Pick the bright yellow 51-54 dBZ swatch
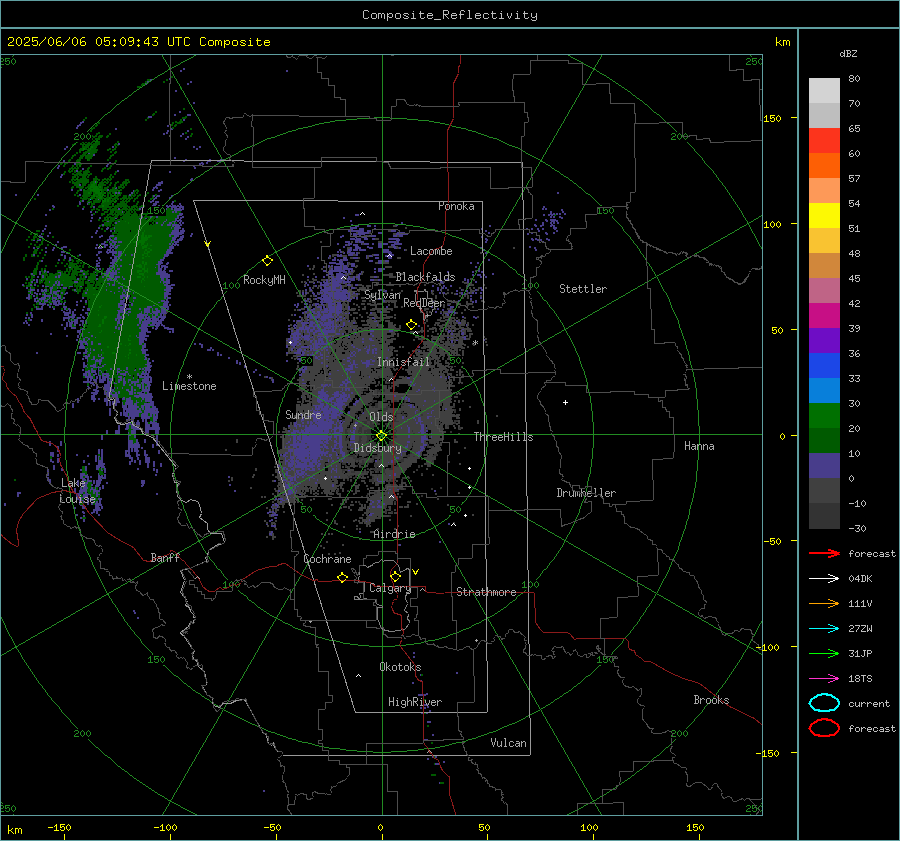The height and width of the screenshot is (841, 900). tap(824, 215)
